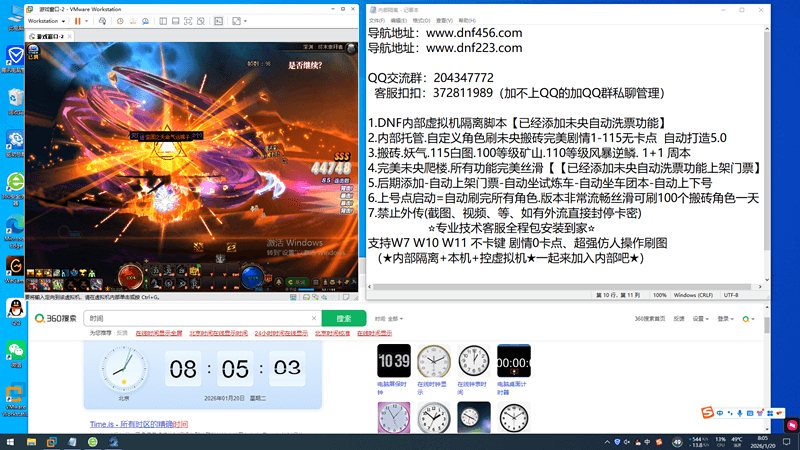Open the Workstation dropdown menu

46,20
